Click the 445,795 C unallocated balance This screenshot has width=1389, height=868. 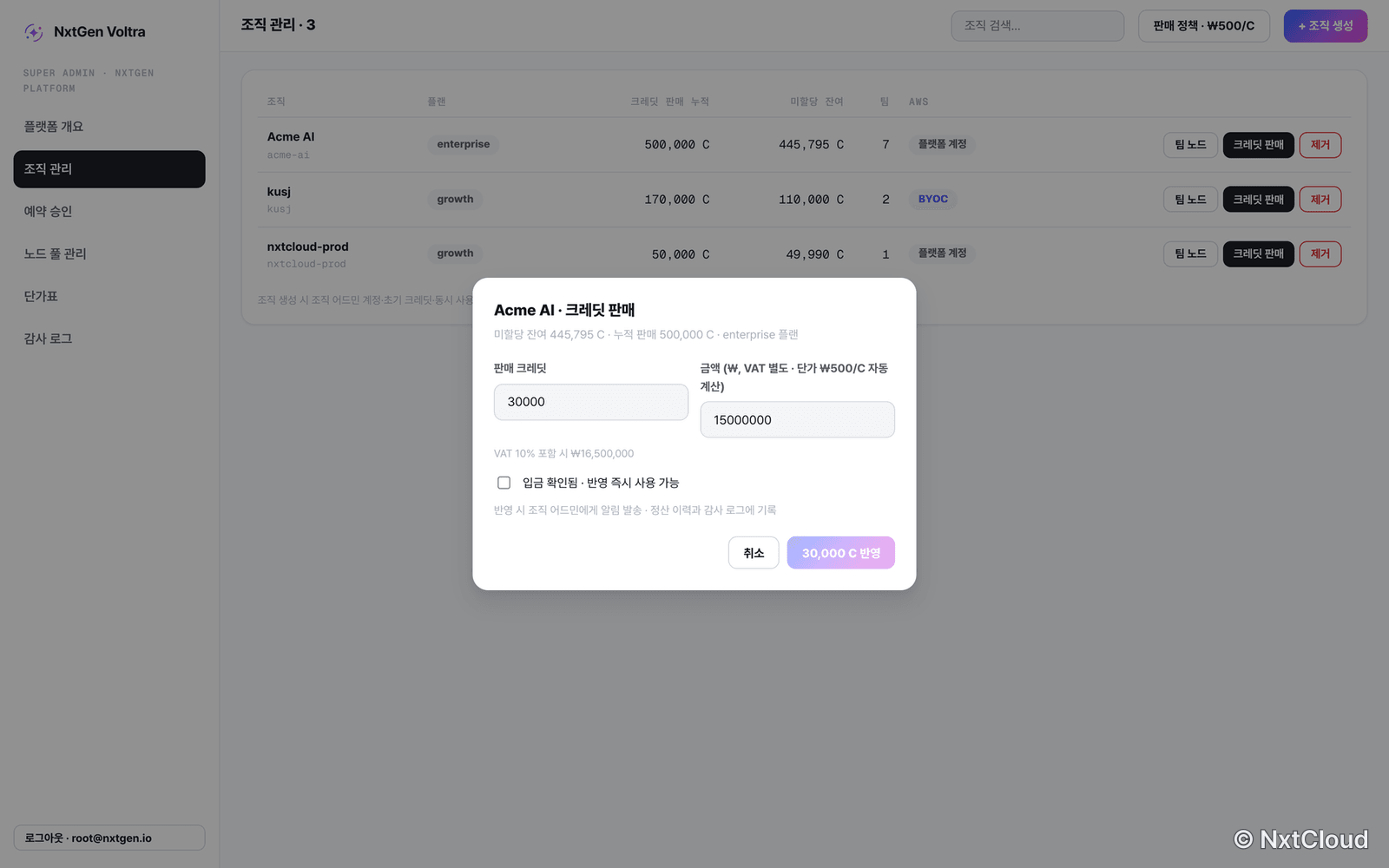coord(811,145)
